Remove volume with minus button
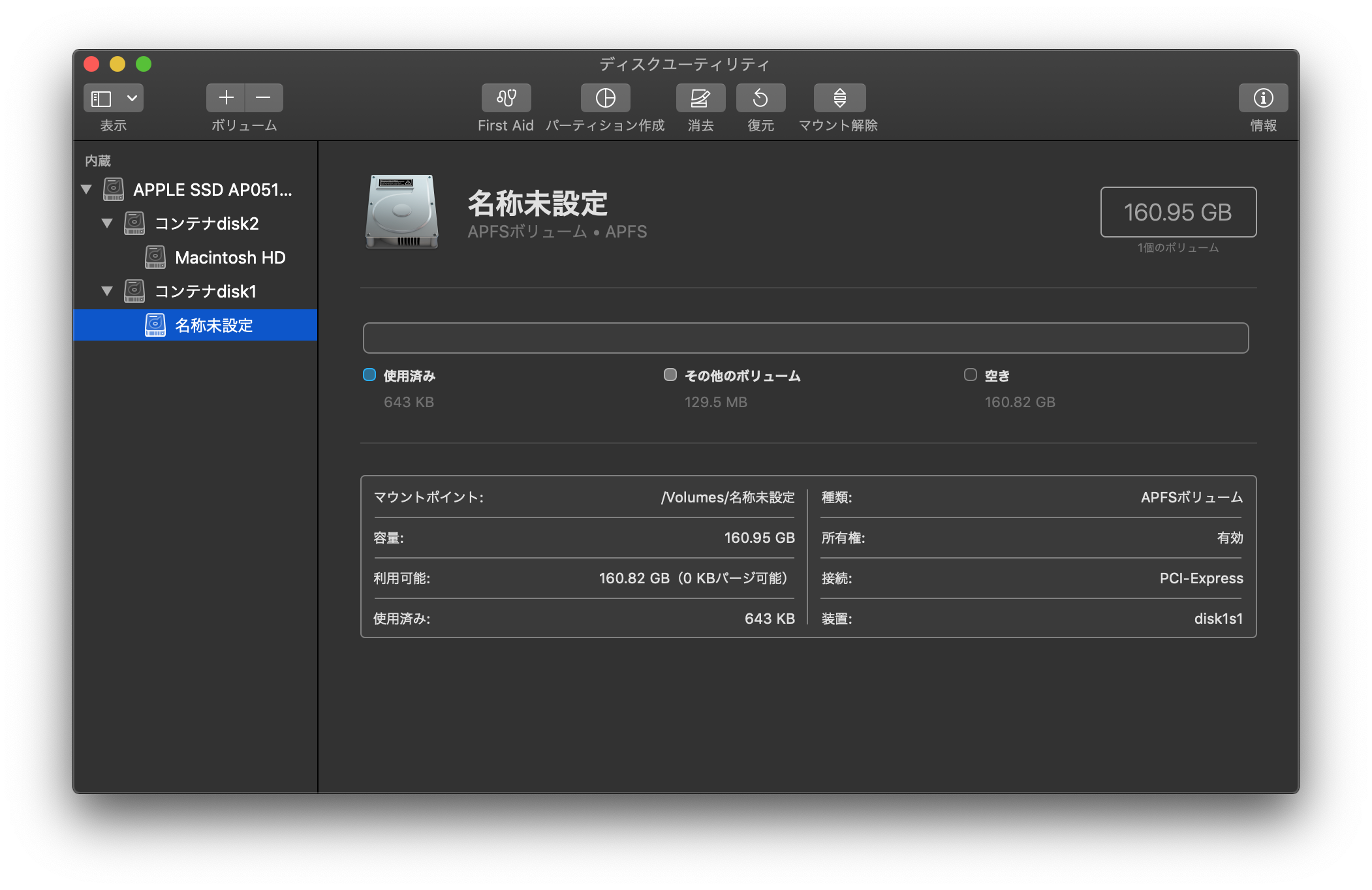1372x890 pixels. tap(264, 98)
